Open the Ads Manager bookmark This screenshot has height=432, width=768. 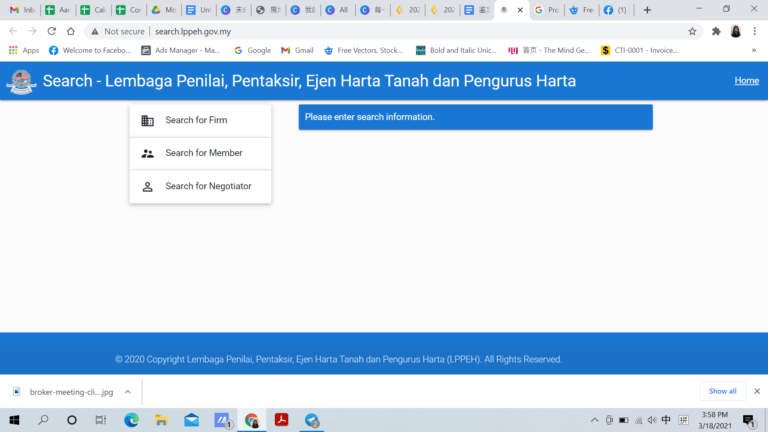click(x=181, y=50)
